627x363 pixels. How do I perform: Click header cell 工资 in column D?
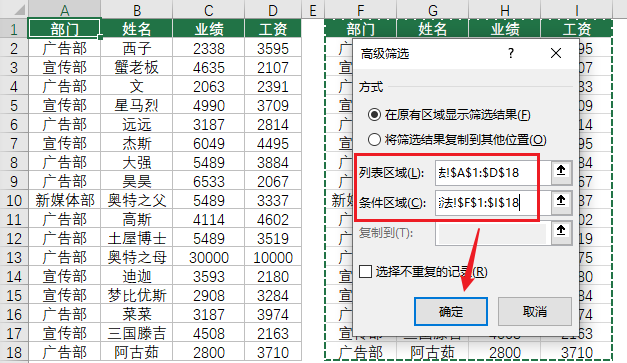pyautogui.click(x=273, y=29)
